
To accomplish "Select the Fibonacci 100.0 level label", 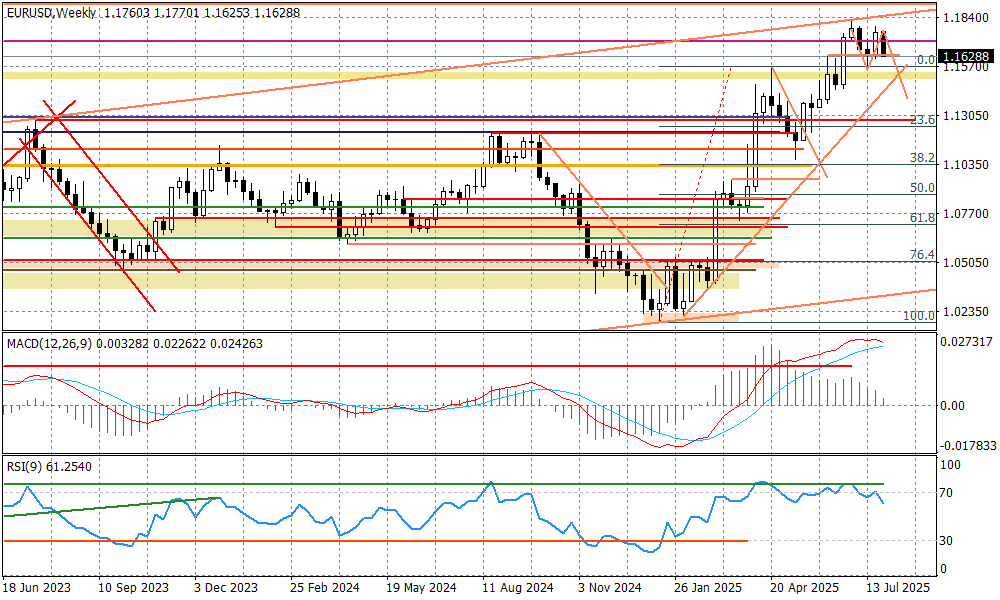I will 919,316.
